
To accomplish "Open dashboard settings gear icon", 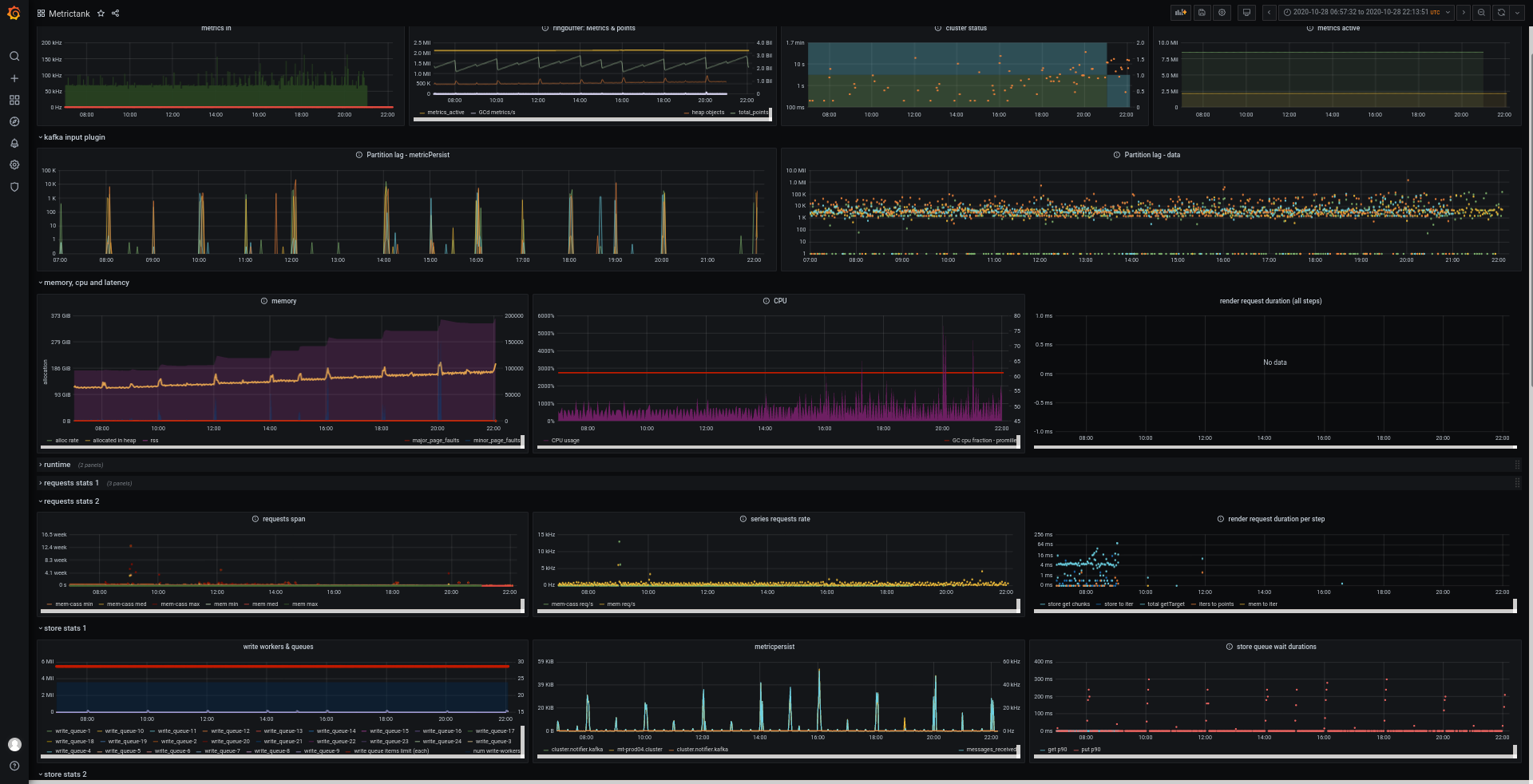I will pos(1222,13).
